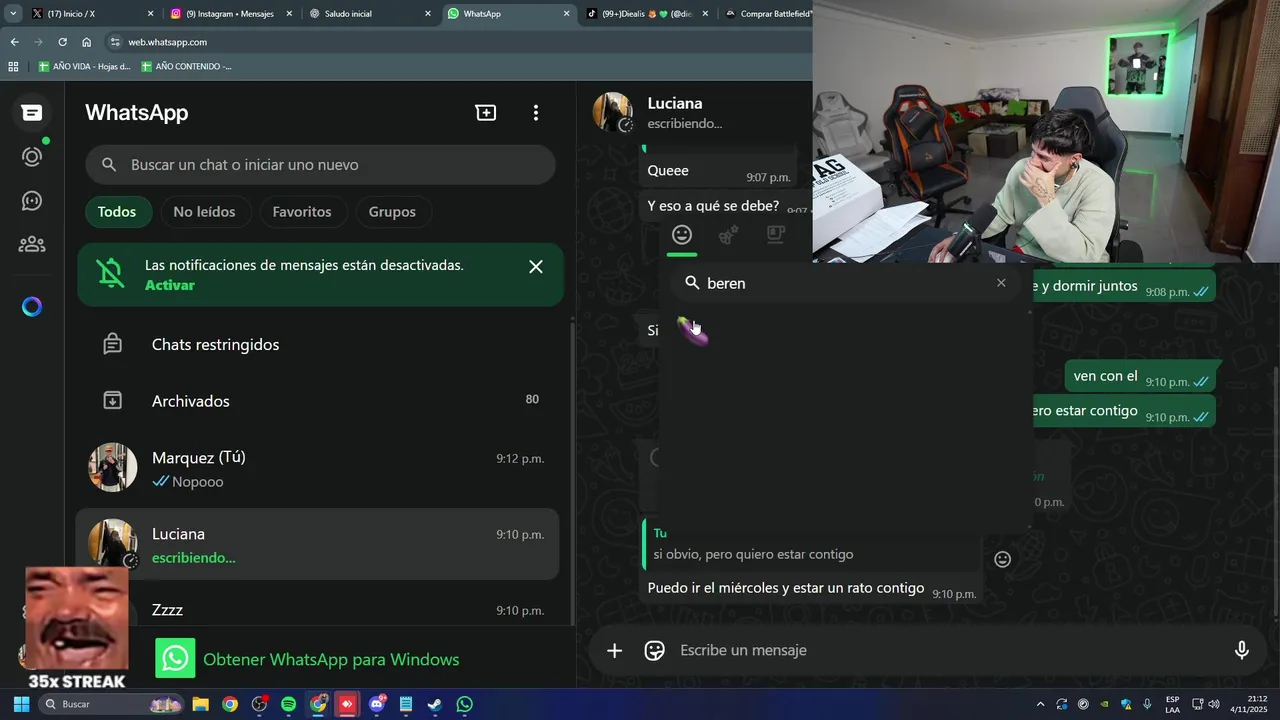Pick the eggplant emoji result
The height and width of the screenshot is (720, 1280).
click(x=692, y=331)
